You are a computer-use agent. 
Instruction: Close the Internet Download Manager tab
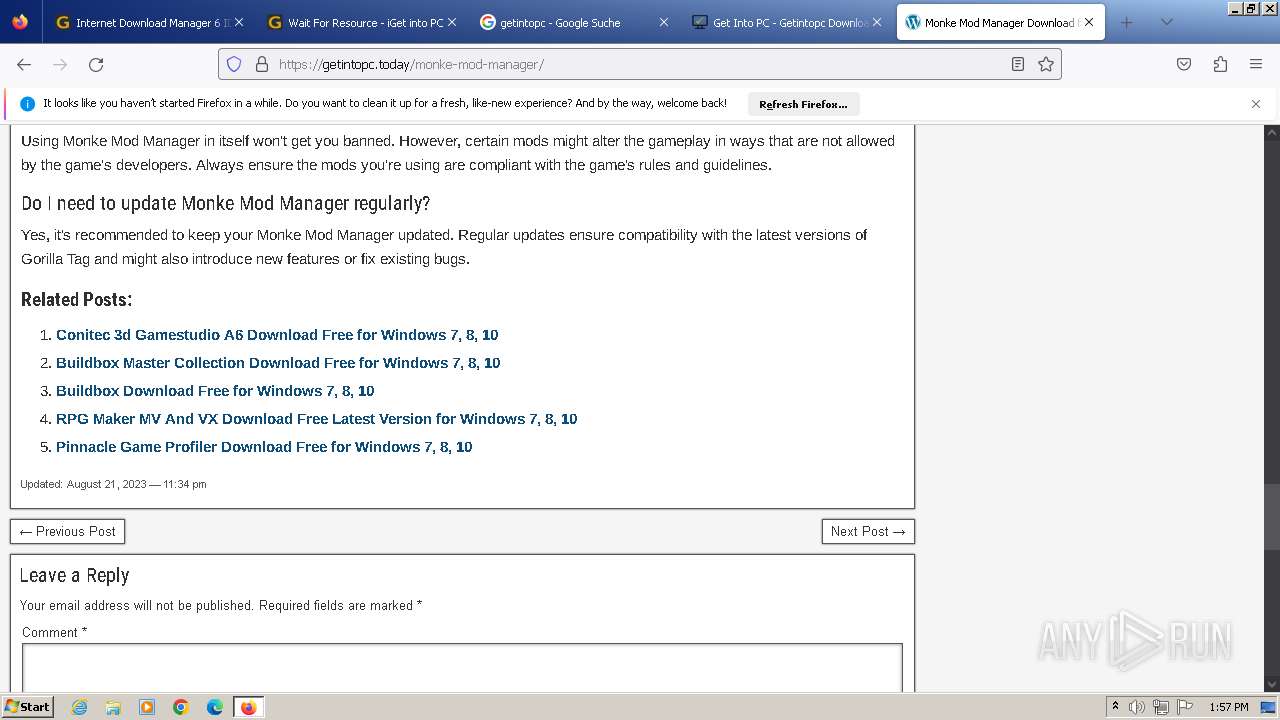239,22
